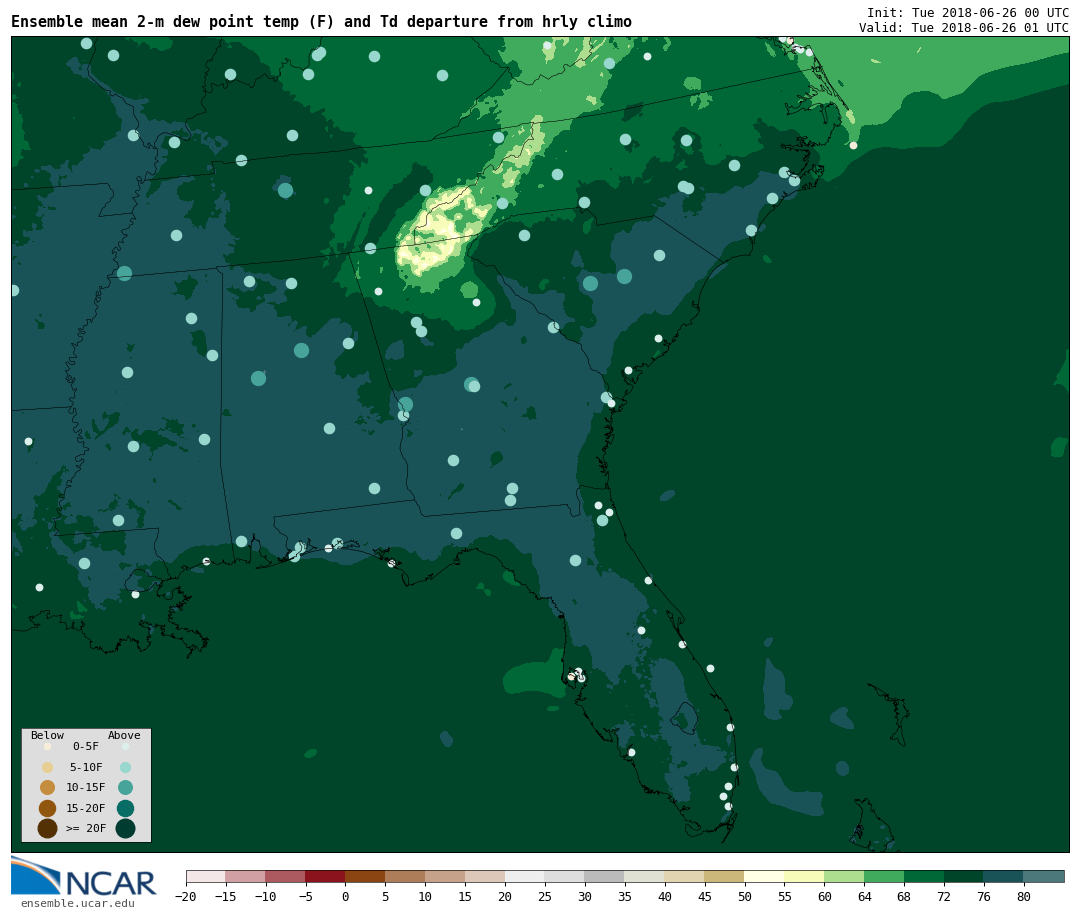Pick the -15 to -10 dusty pink colorbar segment

pos(245,877)
